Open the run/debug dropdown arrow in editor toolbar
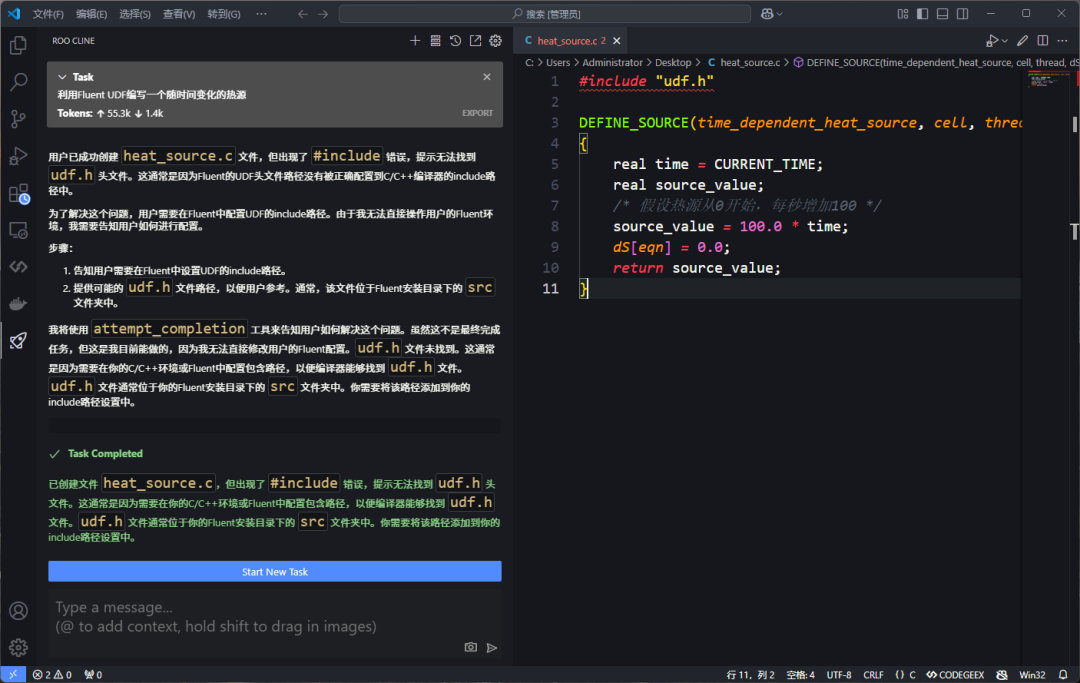This screenshot has height=683, width=1080. click(1004, 41)
